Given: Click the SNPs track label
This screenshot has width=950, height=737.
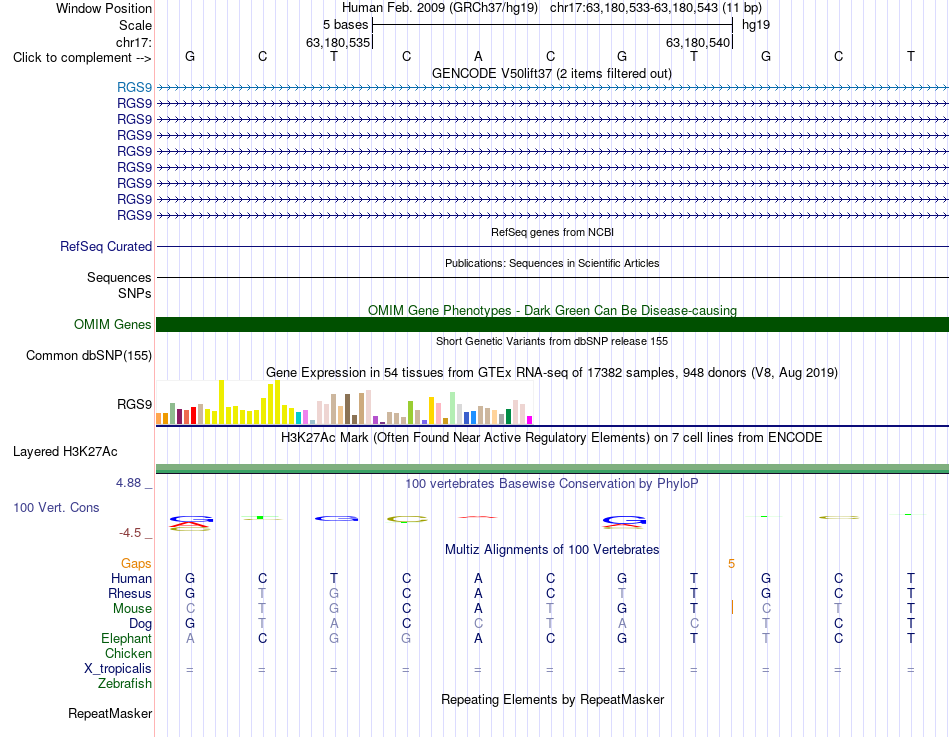Looking at the screenshot, I should coord(135,293).
